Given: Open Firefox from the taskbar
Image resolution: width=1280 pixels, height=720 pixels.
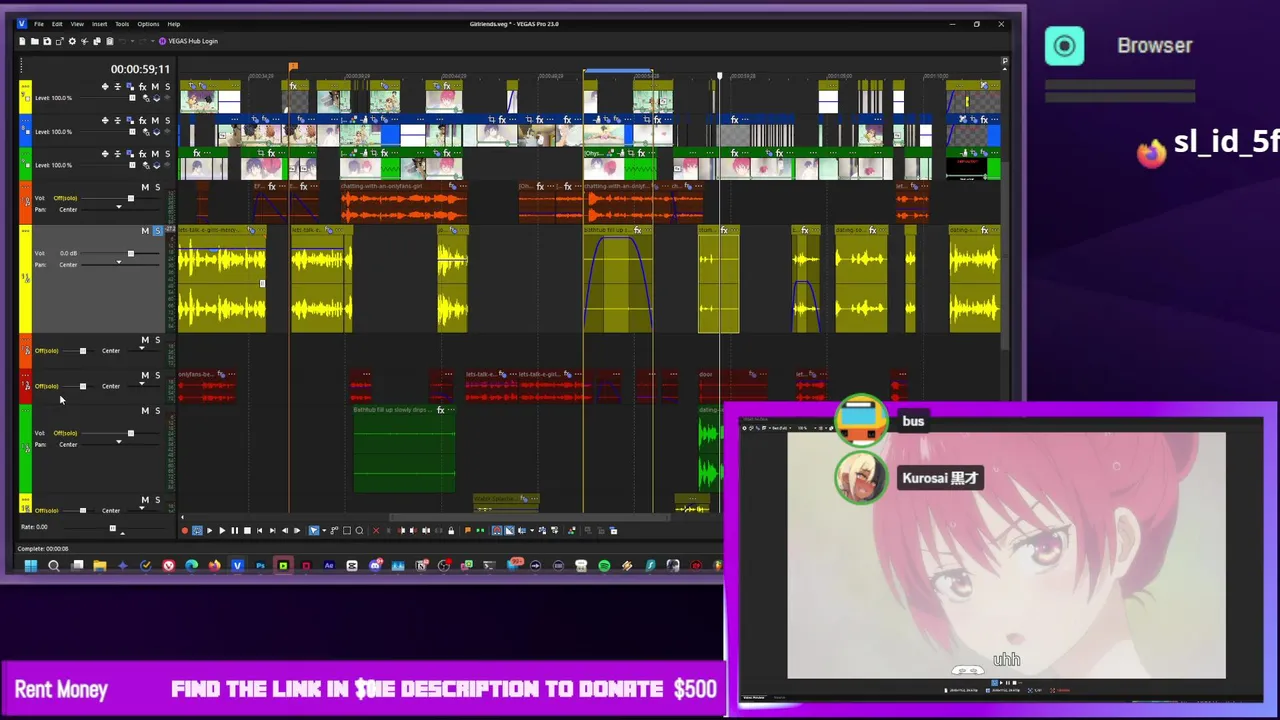Looking at the screenshot, I should click(x=214, y=565).
